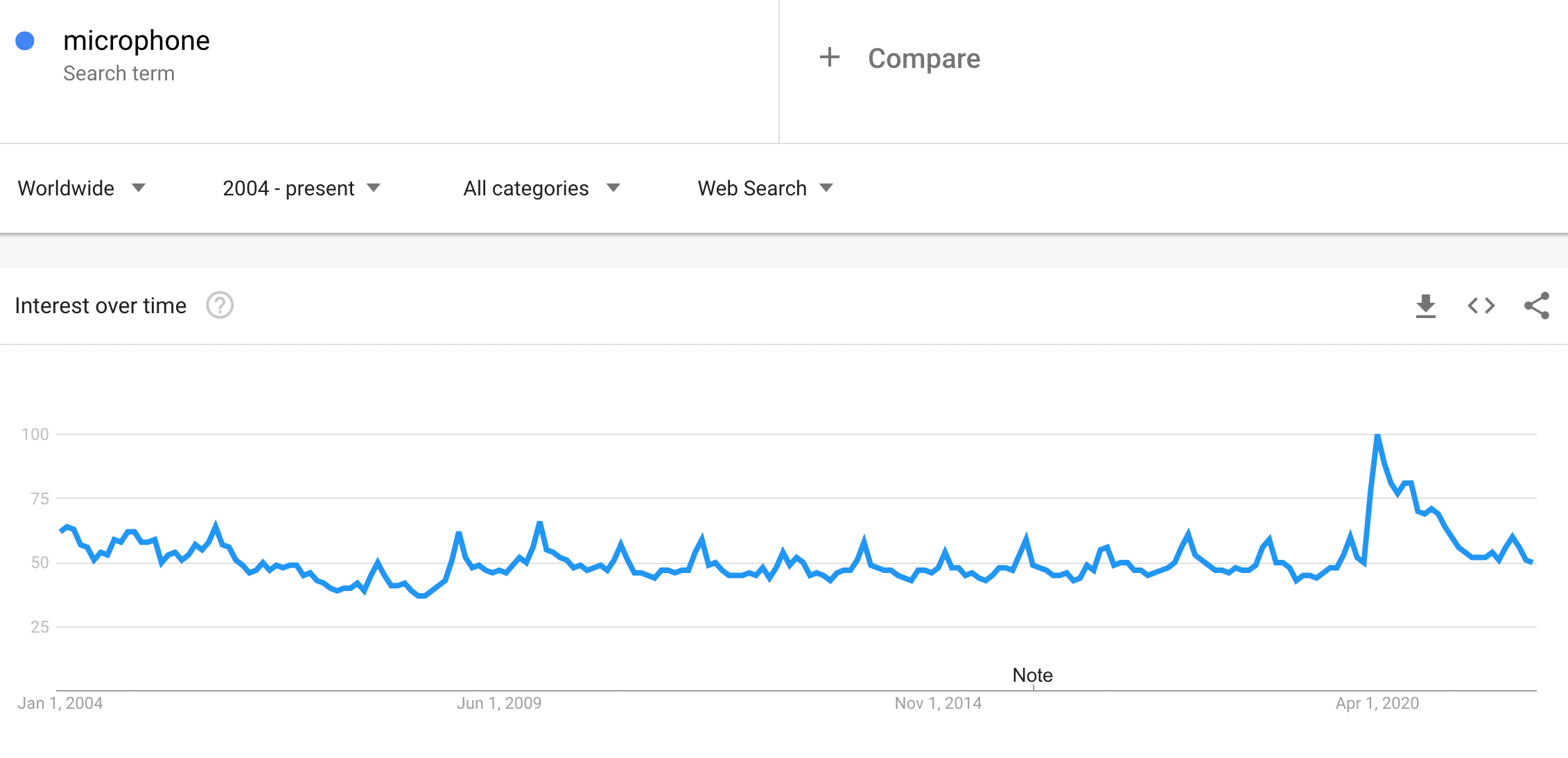1568x758 pixels.
Task: Open the embed code icon
Action: 1481,306
